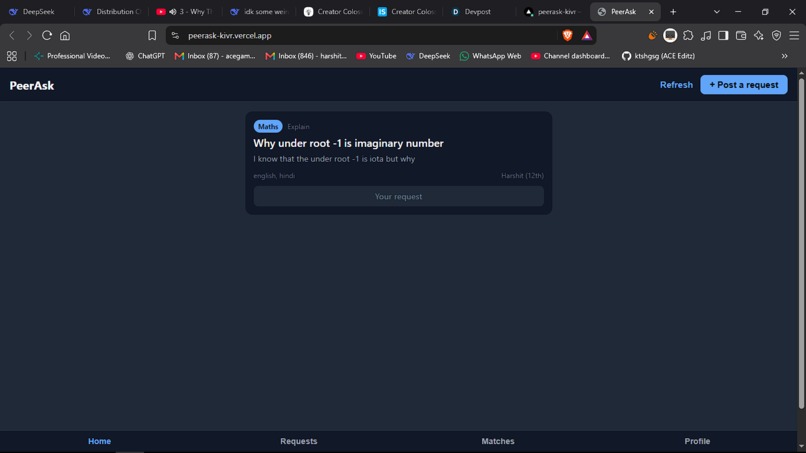Image resolution: width=806 pixels, height=453 pixels.
Task: Go back with the browser back arrow
Action: [x=12, y=35]
